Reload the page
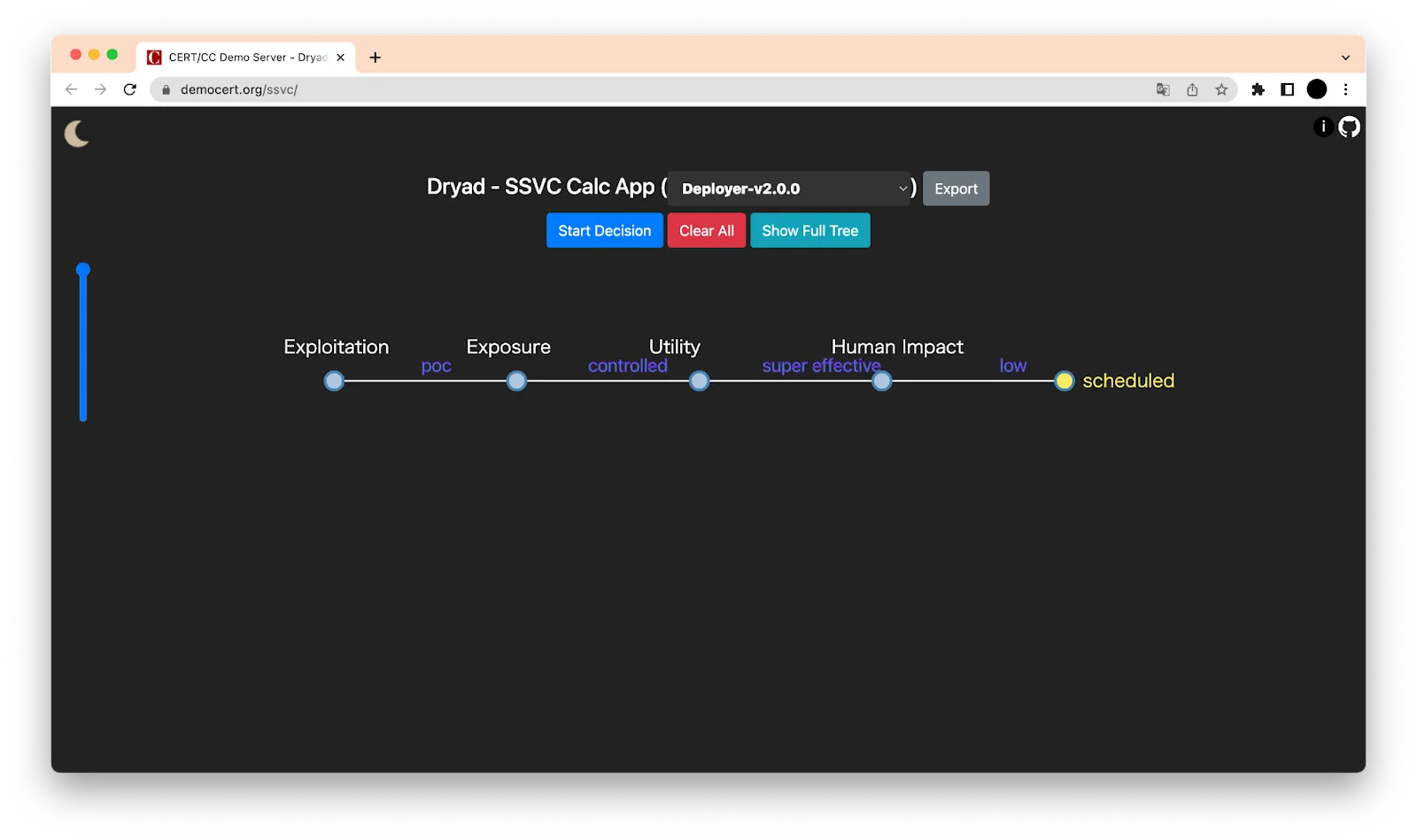 pos(130,89)
